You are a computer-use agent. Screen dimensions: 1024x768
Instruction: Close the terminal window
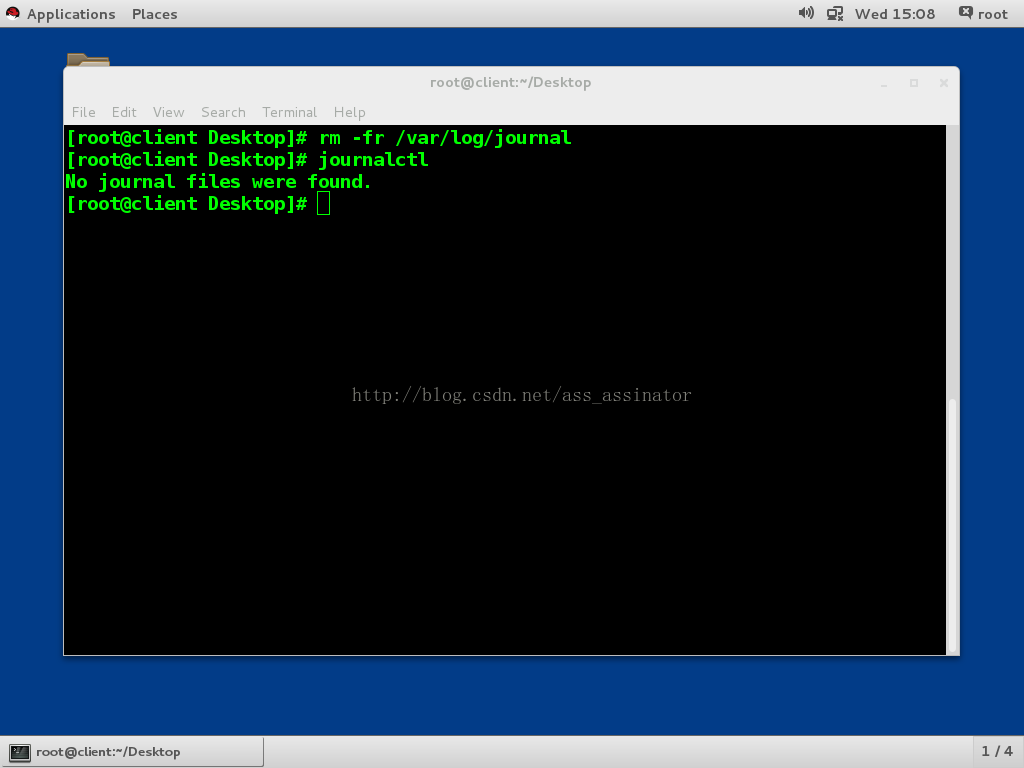point(944,83)
